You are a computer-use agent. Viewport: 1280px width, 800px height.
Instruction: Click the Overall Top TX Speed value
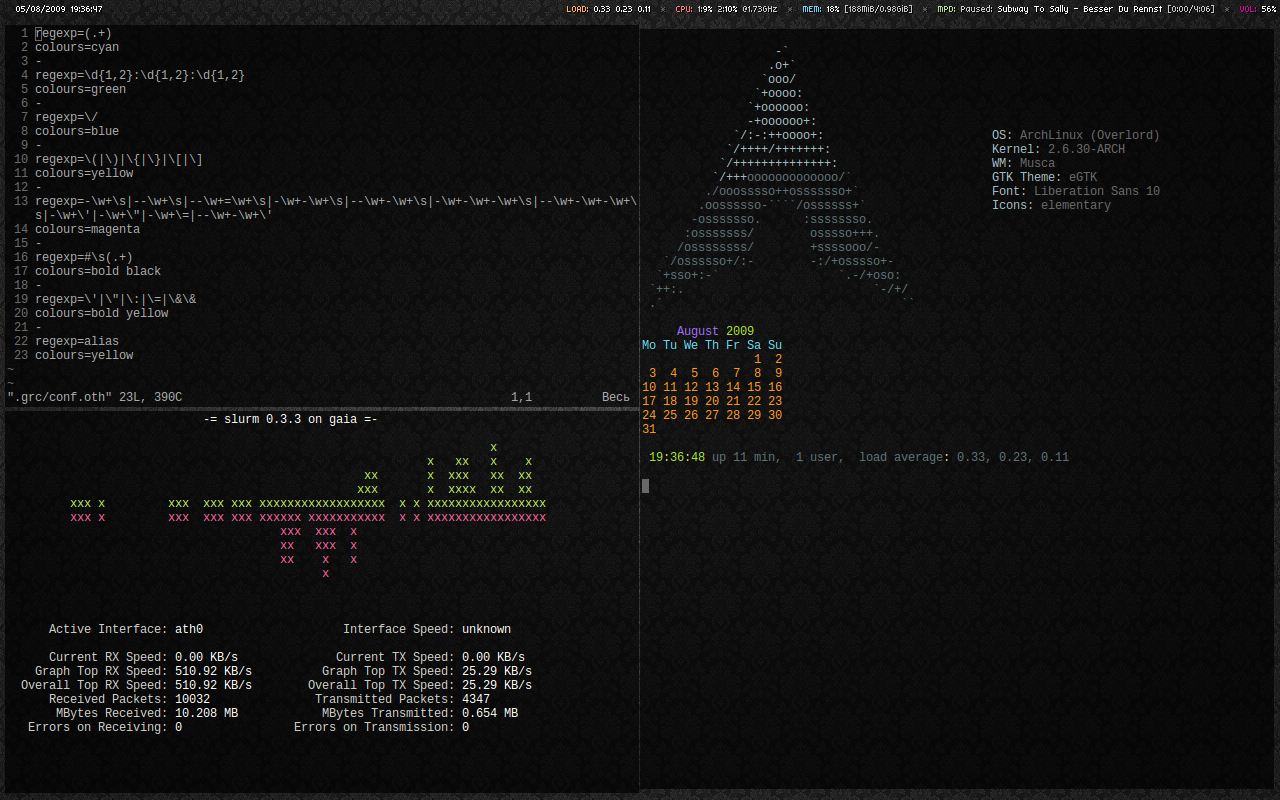[x=497, y=685]
